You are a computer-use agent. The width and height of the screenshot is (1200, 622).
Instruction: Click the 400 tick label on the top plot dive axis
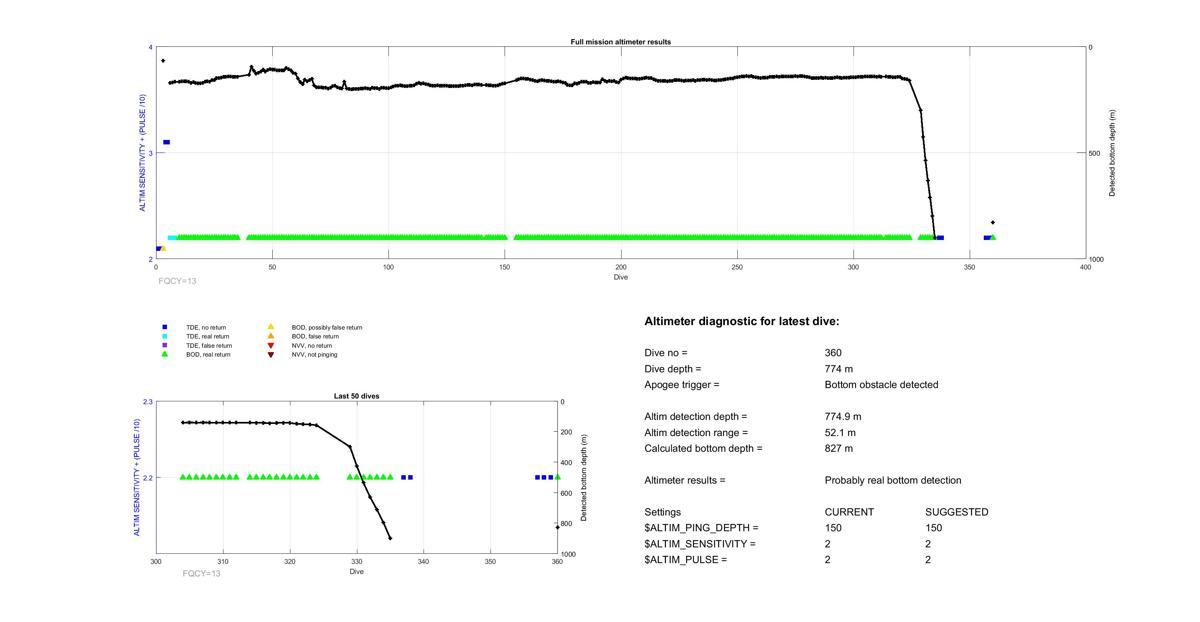click(x=1085, y=267)
